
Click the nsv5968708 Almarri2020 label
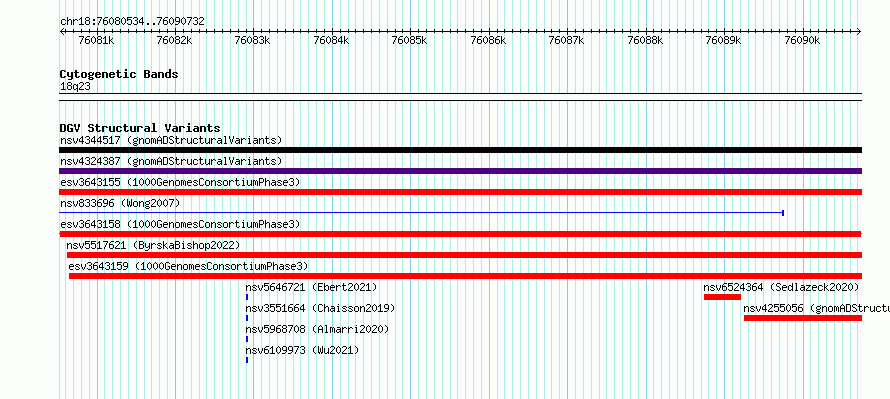[x=317, y=329]
